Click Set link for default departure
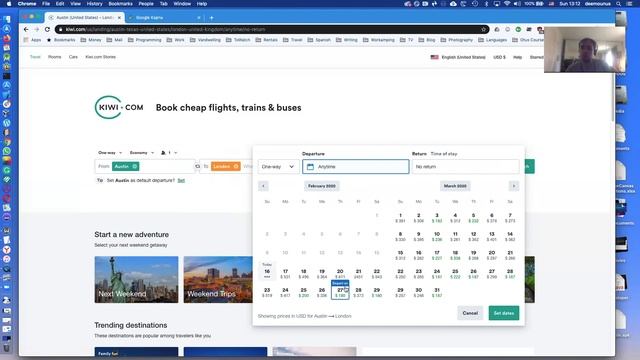 pos(181,180)
